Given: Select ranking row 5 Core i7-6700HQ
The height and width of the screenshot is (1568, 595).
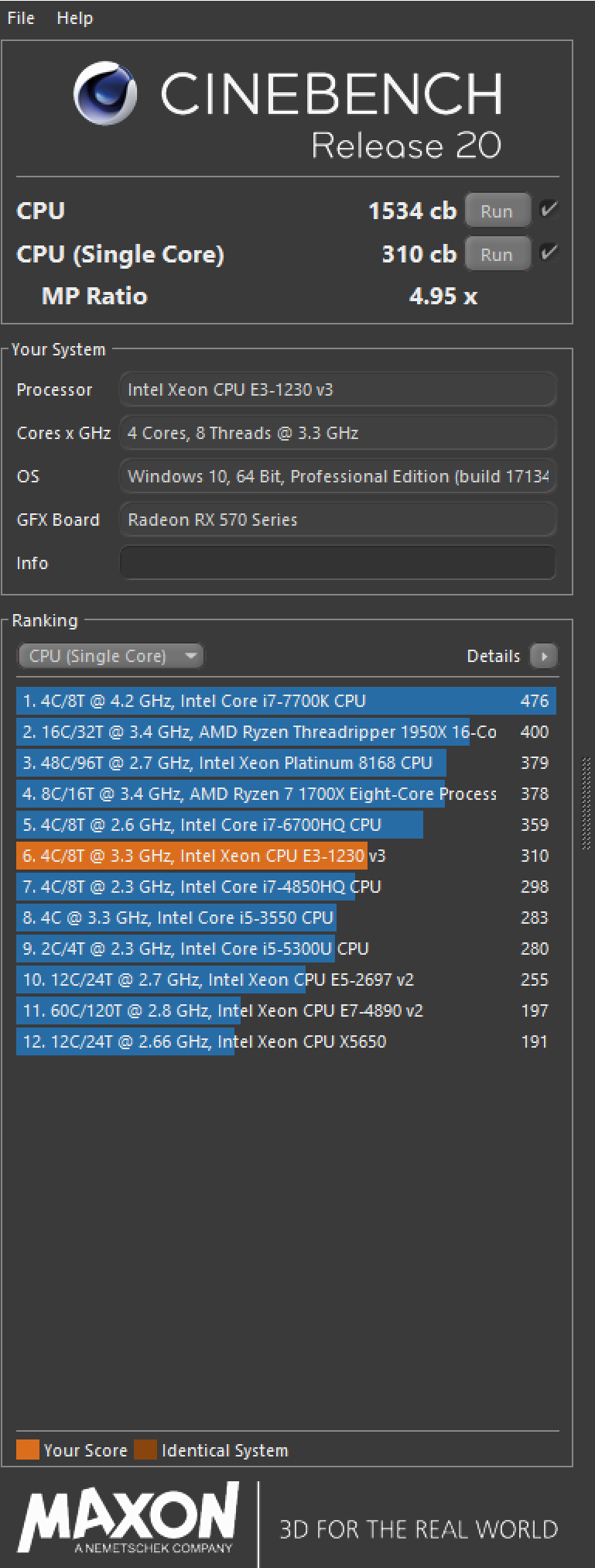Looking at the screenshot, I should (286, 825).
